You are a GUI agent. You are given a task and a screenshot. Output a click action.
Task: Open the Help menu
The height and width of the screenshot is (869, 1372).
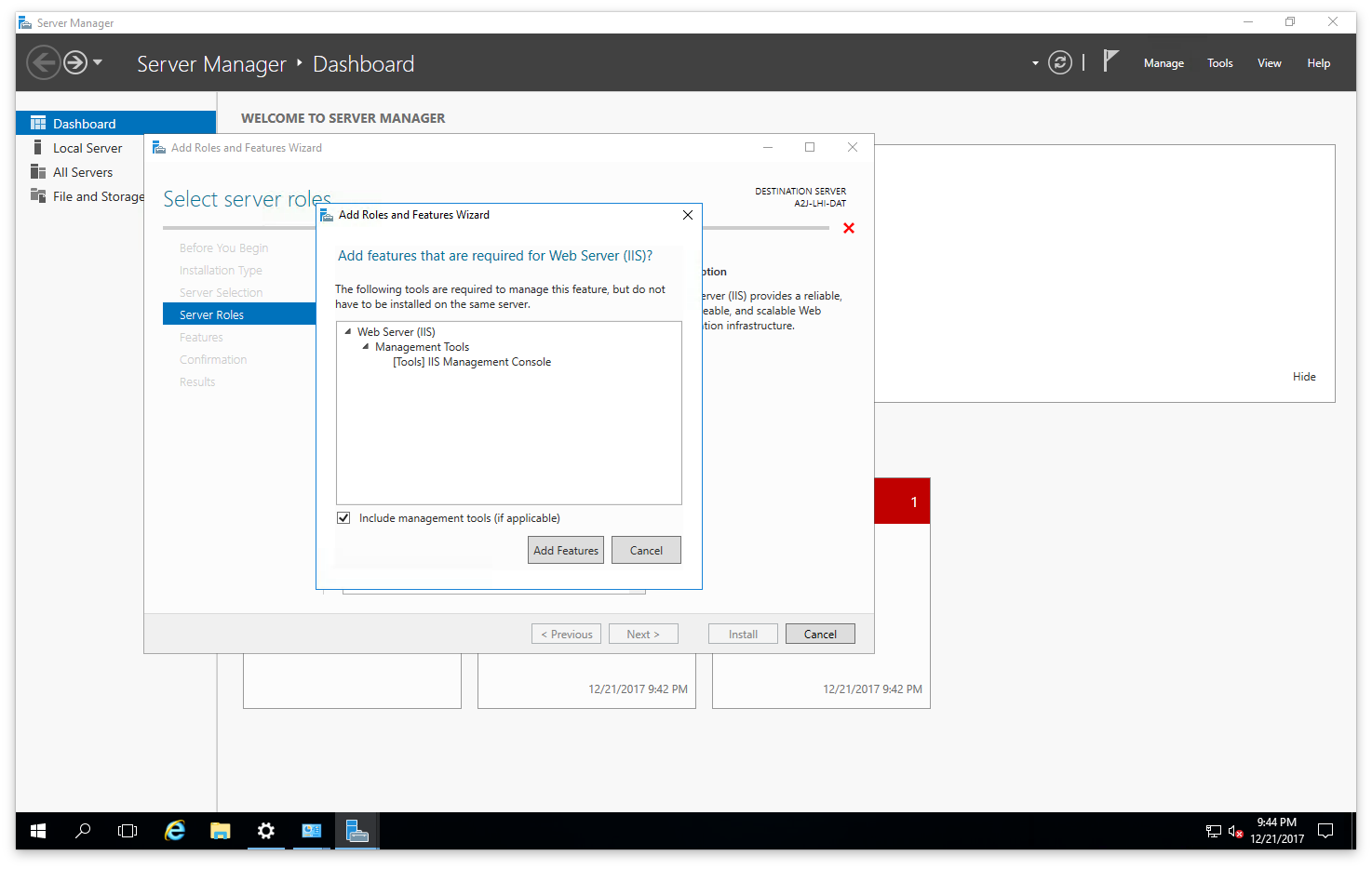coord(1318,63)
